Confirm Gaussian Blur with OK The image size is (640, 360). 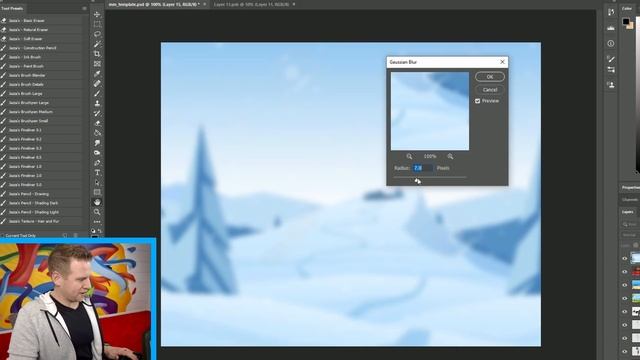(x=490, y=77)
